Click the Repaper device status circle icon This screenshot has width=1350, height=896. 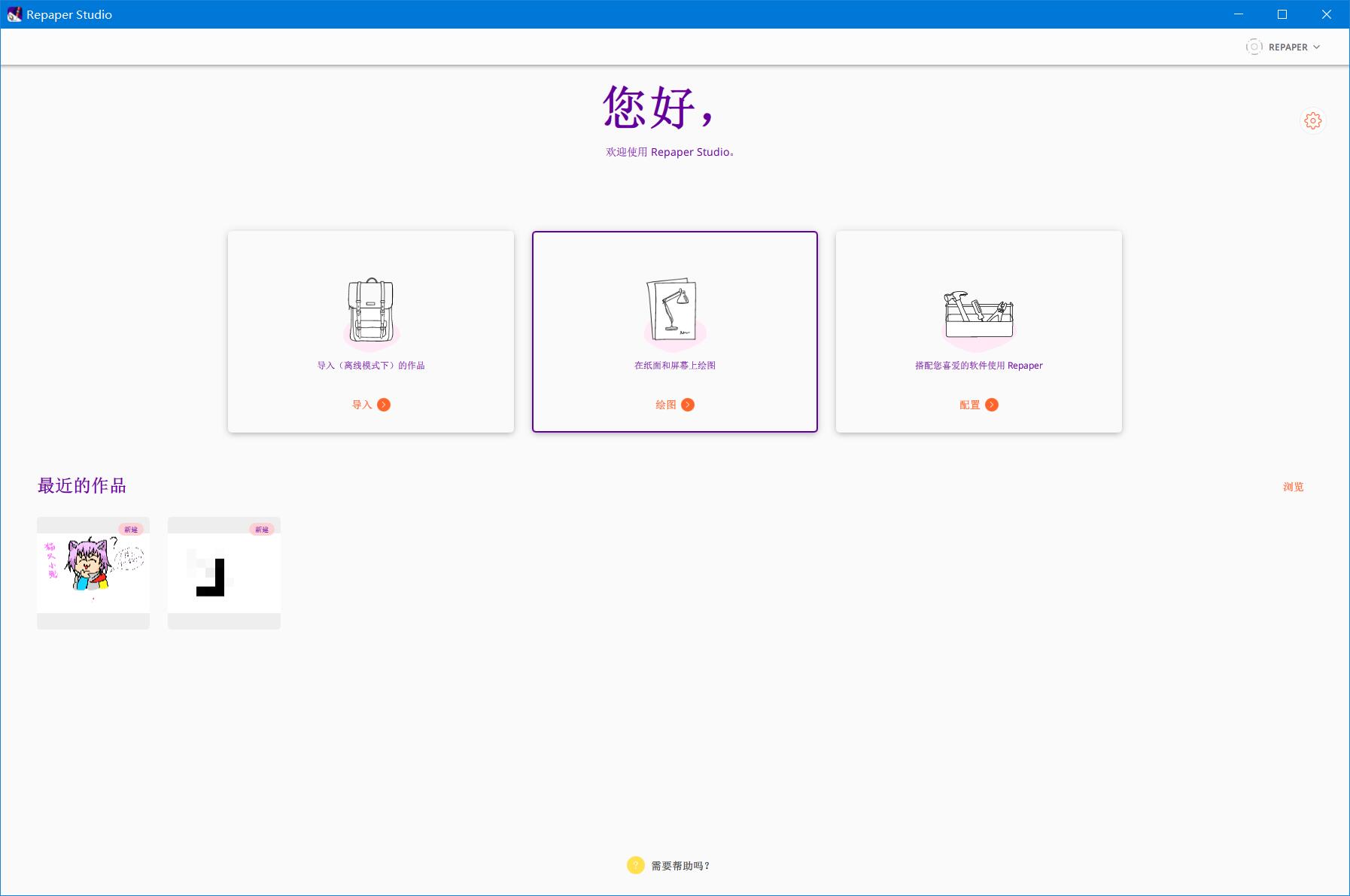click(x=1254, y=47)
